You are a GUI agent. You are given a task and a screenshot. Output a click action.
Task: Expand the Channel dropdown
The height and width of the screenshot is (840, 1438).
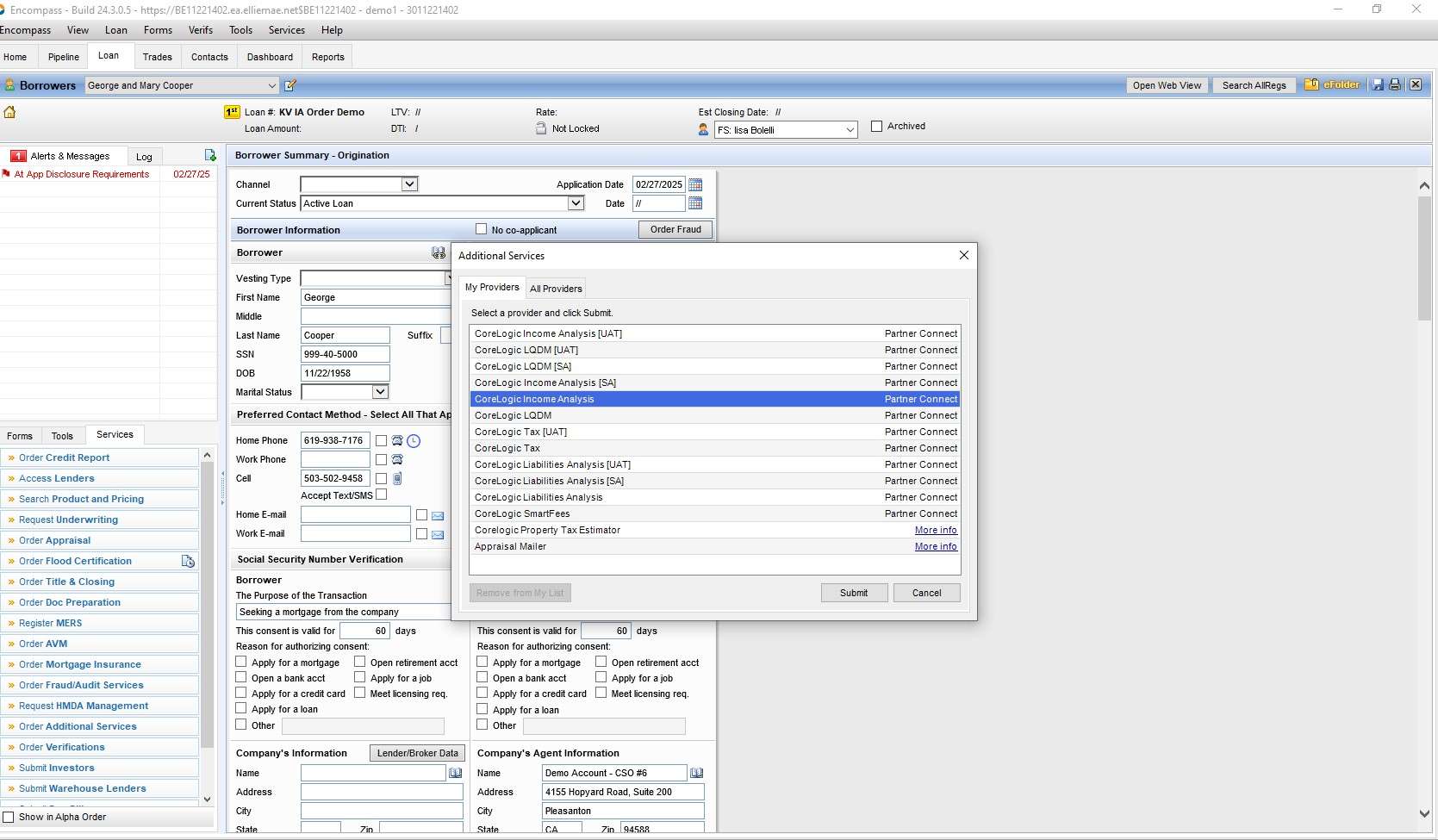pos(409,184)
